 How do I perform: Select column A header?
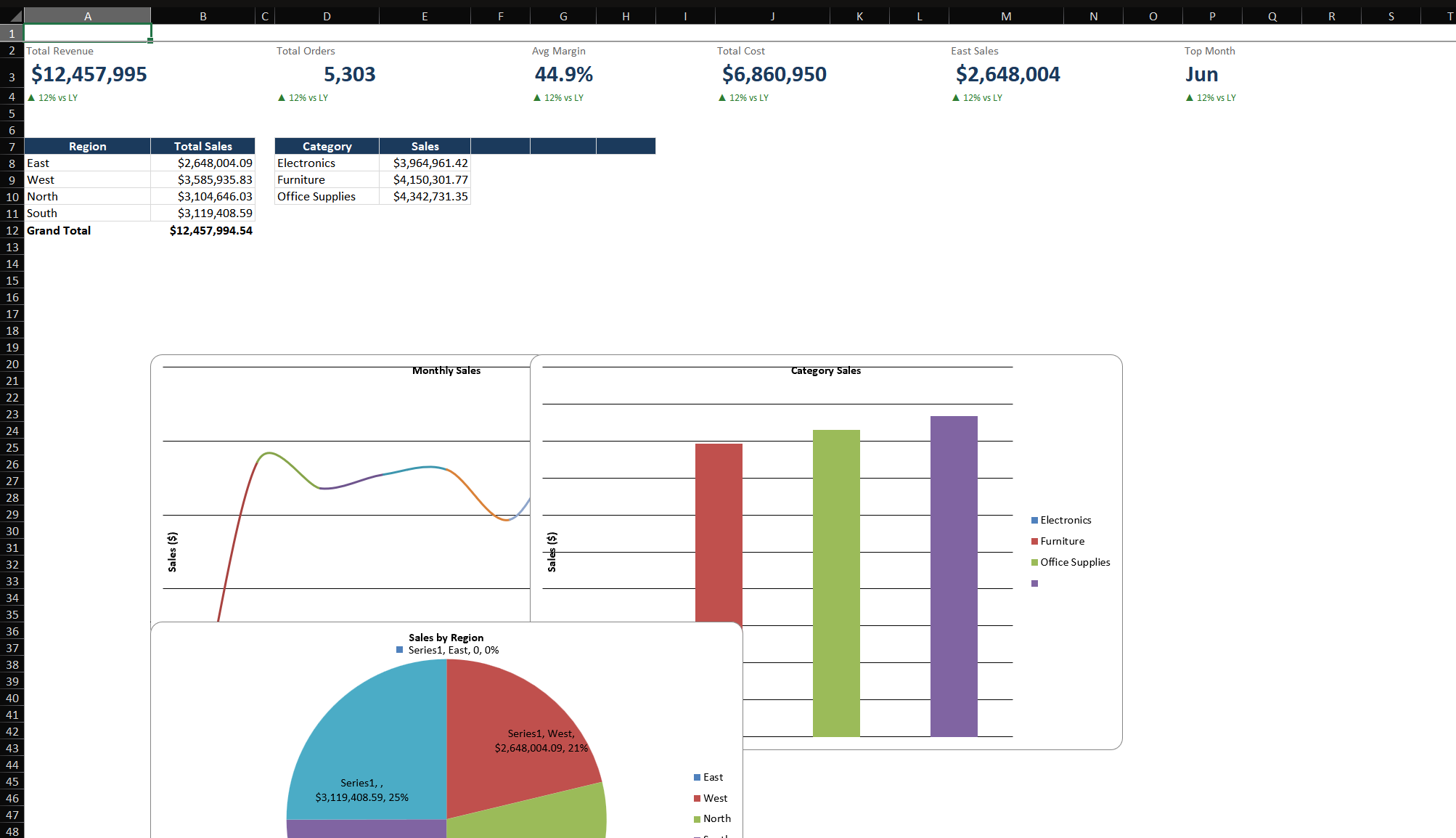(x=88, y=16)
